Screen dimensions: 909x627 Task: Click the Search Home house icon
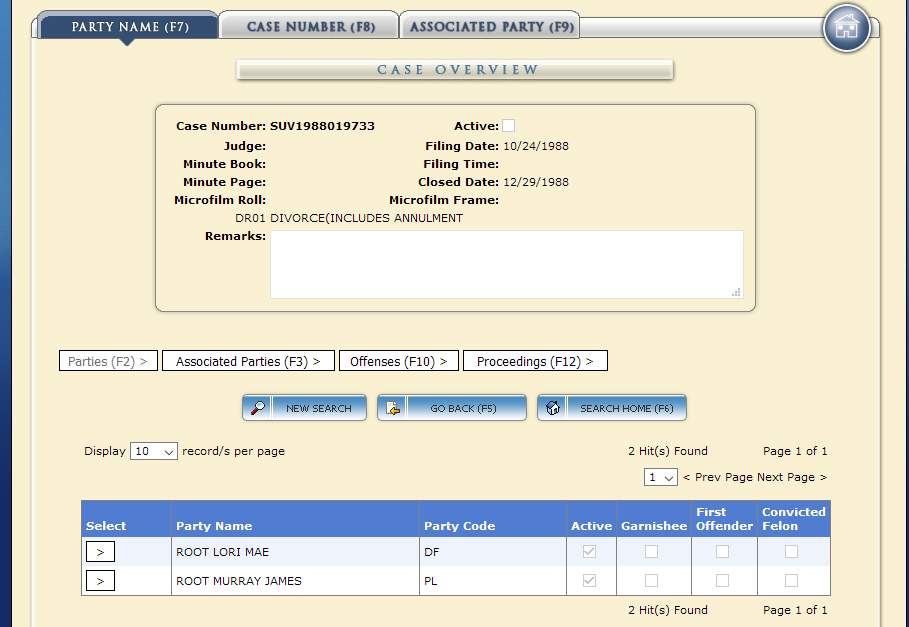[553, 408]
